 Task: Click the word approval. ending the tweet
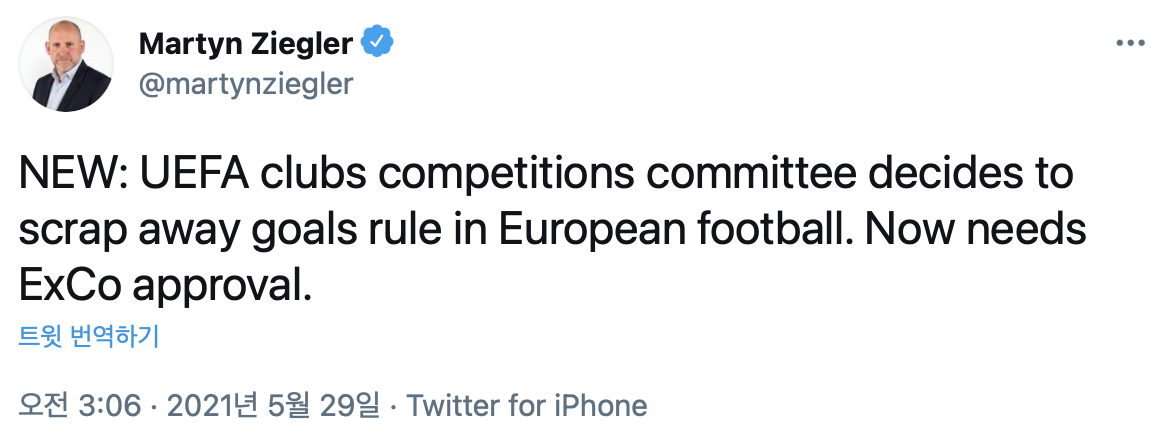coord(216,286)
